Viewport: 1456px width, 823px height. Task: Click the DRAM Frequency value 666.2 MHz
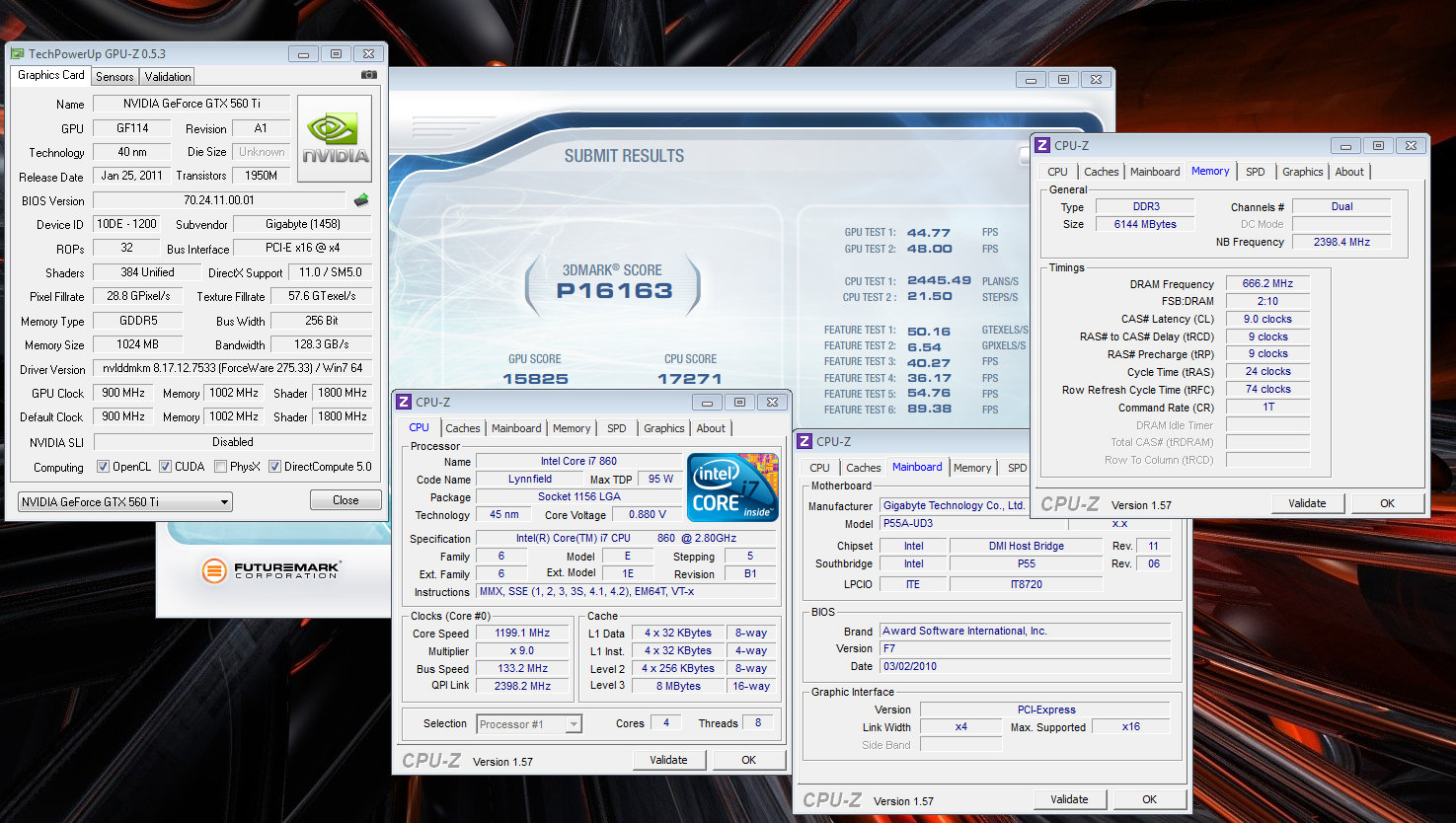(x=1267, y=283)
